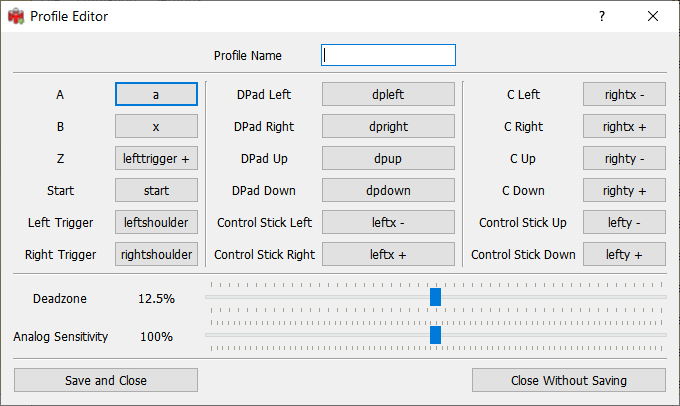Click the Start mapping button
This screenshot has width=680, height=406.
(156, 190)
